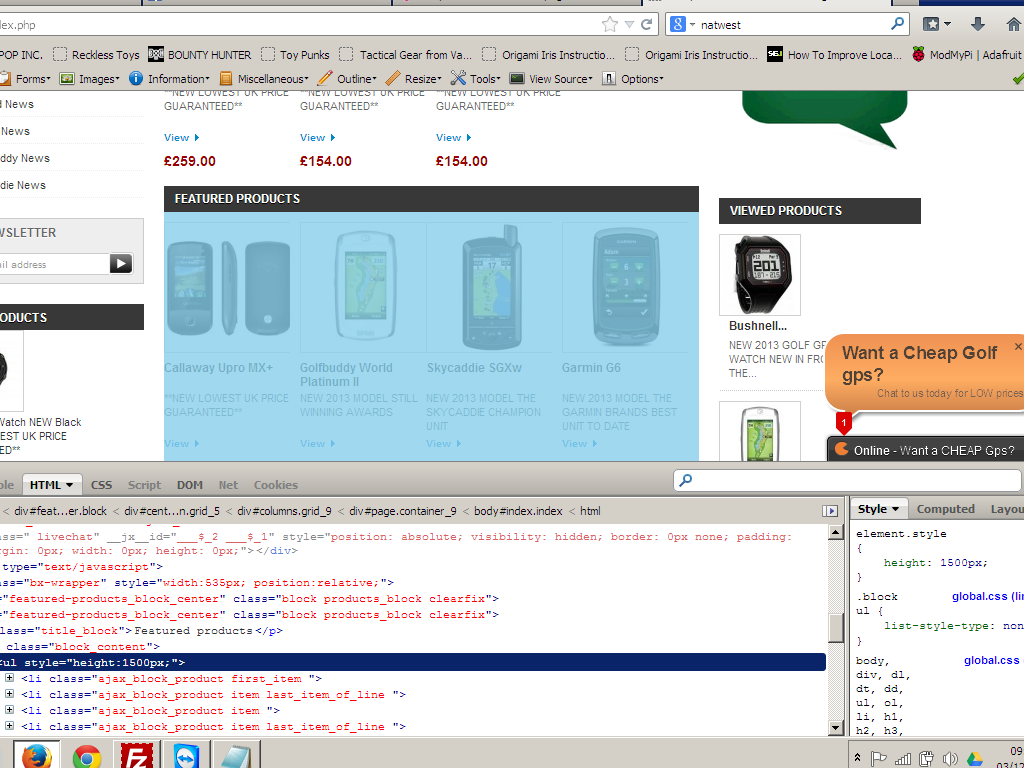Switch to HTML tab in Firebug

[x=52, y=485]
